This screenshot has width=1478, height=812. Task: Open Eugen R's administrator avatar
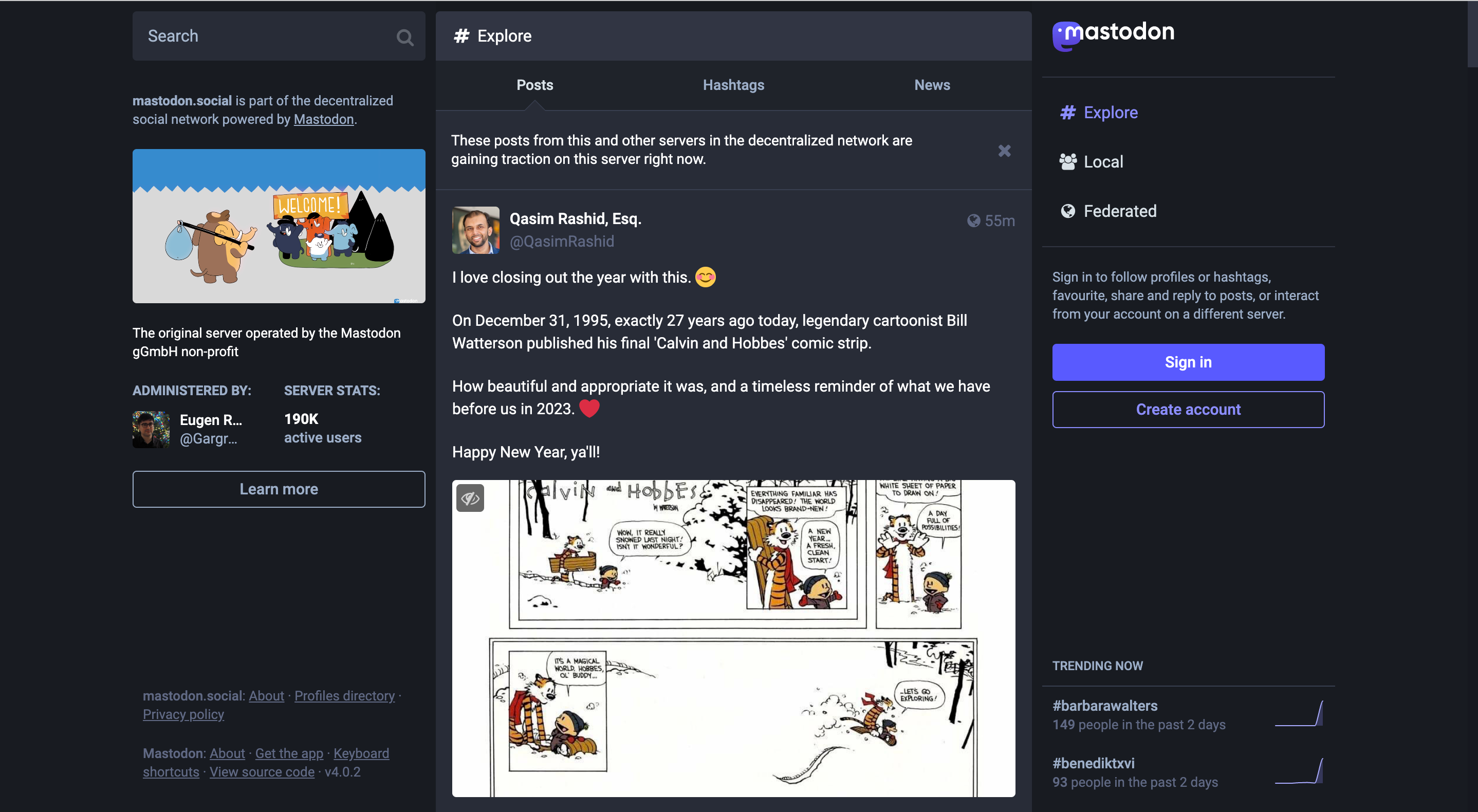pos(151,429)
